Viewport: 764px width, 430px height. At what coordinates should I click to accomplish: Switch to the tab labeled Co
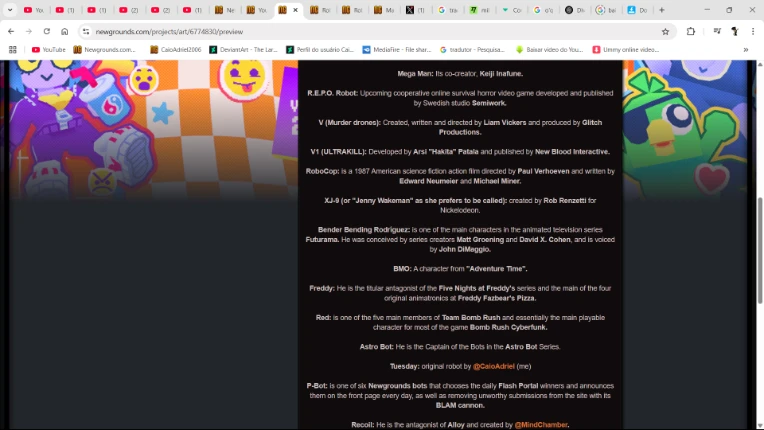point(511,10)
